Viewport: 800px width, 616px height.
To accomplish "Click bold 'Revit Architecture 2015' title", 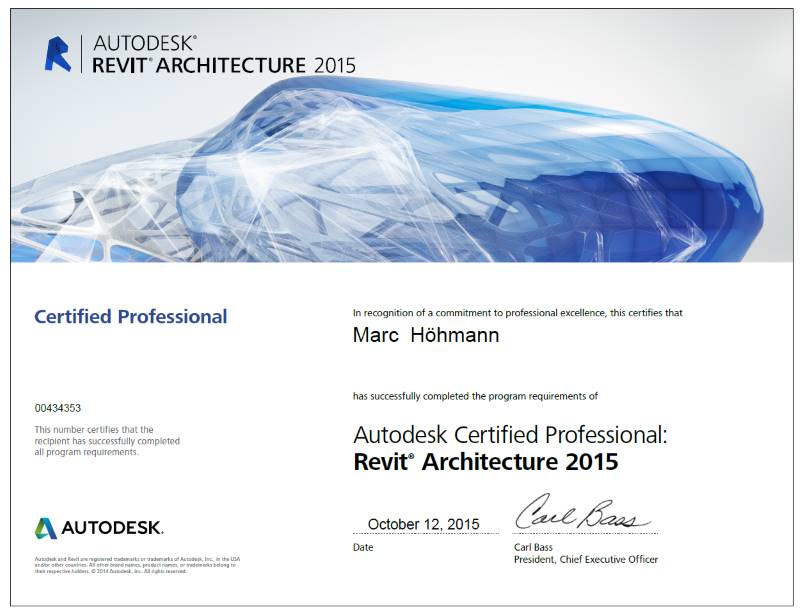I will point(486,462).
